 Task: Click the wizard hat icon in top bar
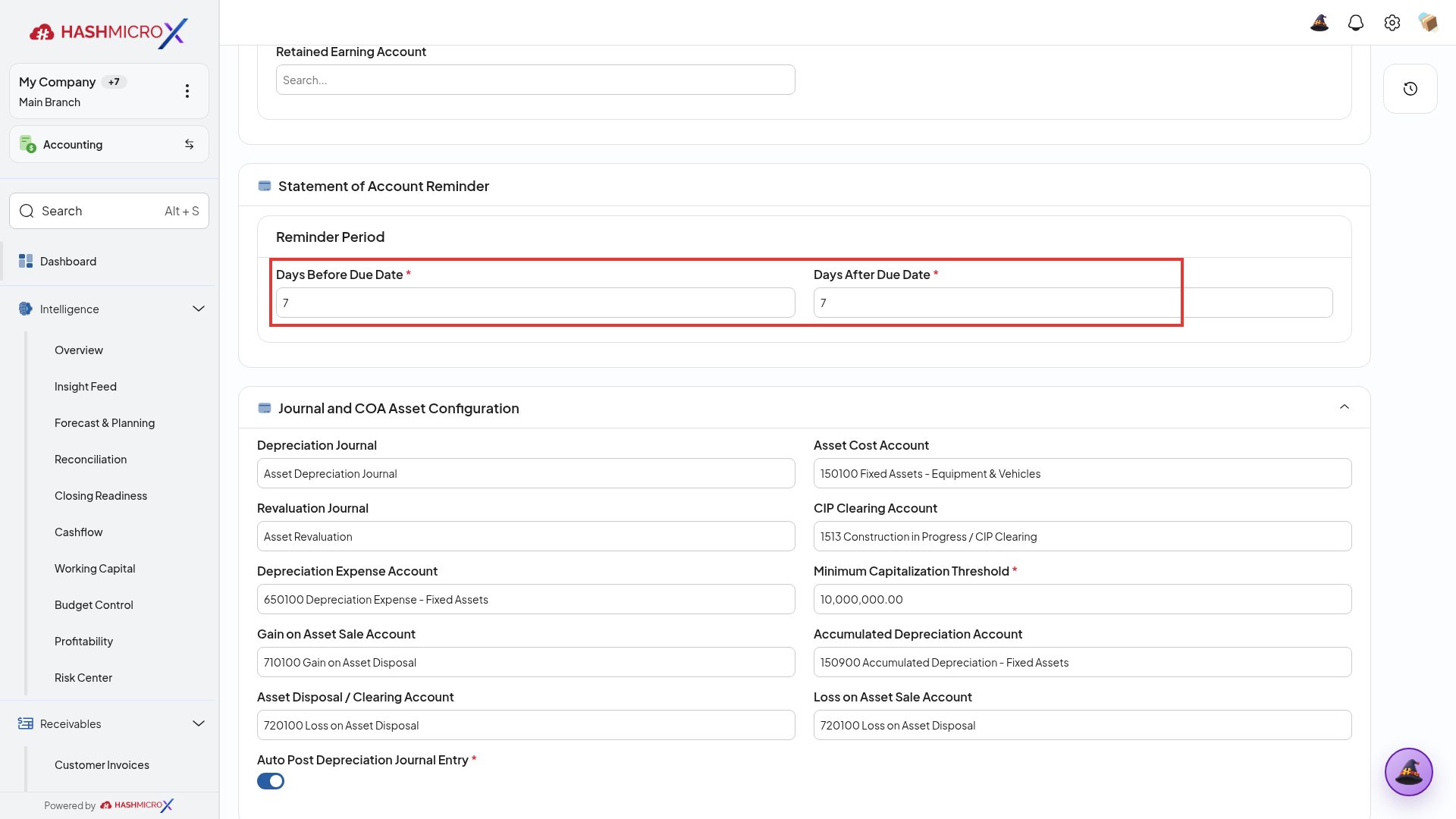[1319, 23]
